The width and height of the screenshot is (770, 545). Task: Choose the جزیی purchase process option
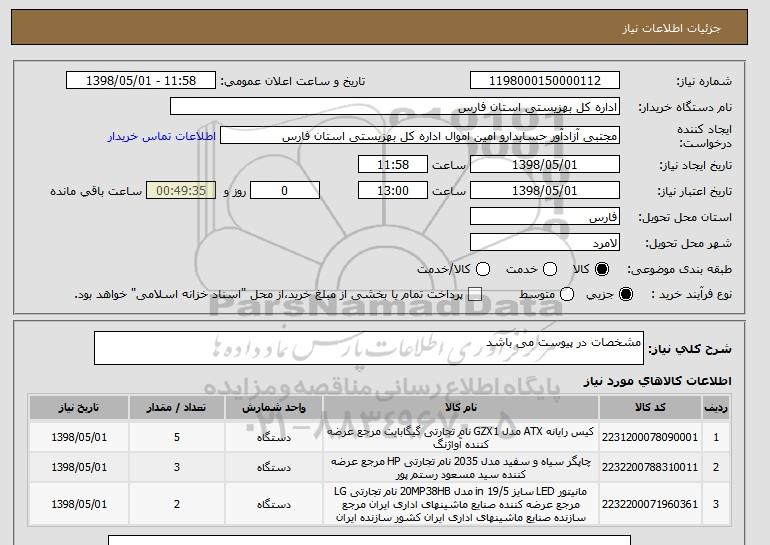(626, 294)
